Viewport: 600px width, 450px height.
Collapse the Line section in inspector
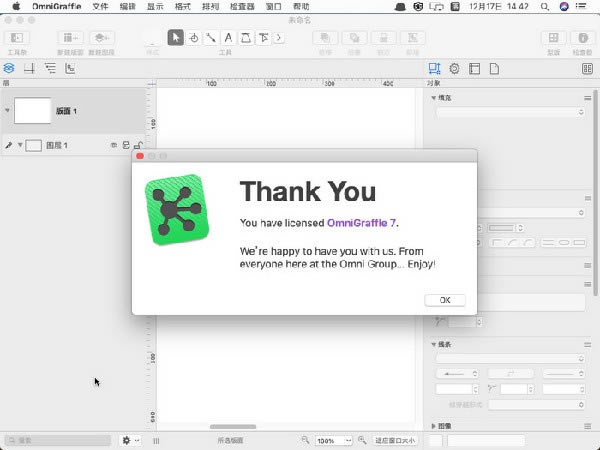tap(434, 344)
